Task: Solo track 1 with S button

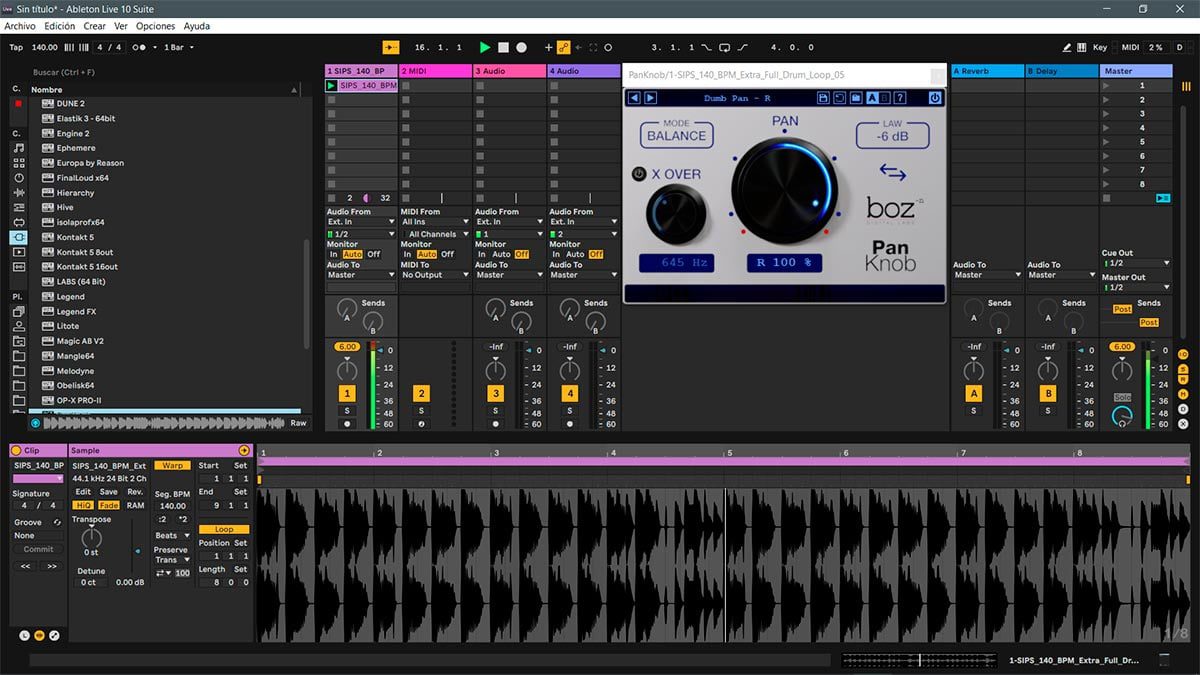Action: 347,411
